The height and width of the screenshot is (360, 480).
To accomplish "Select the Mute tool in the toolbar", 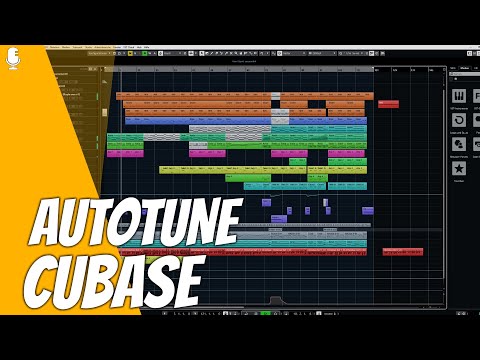I will (x=231, y=53).
